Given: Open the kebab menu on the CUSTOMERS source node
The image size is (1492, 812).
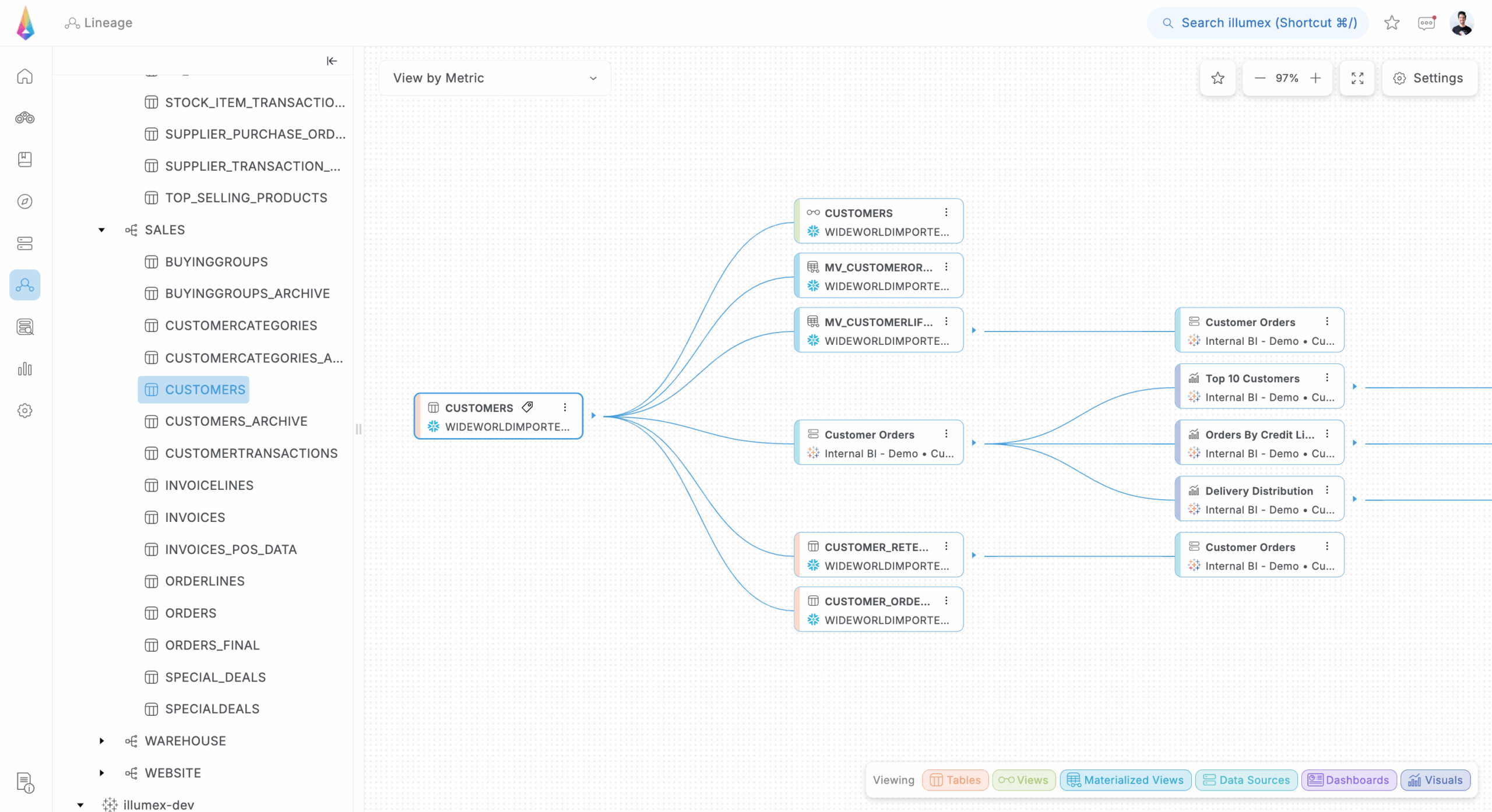Looking at the screenshot, I should [564, 408].
